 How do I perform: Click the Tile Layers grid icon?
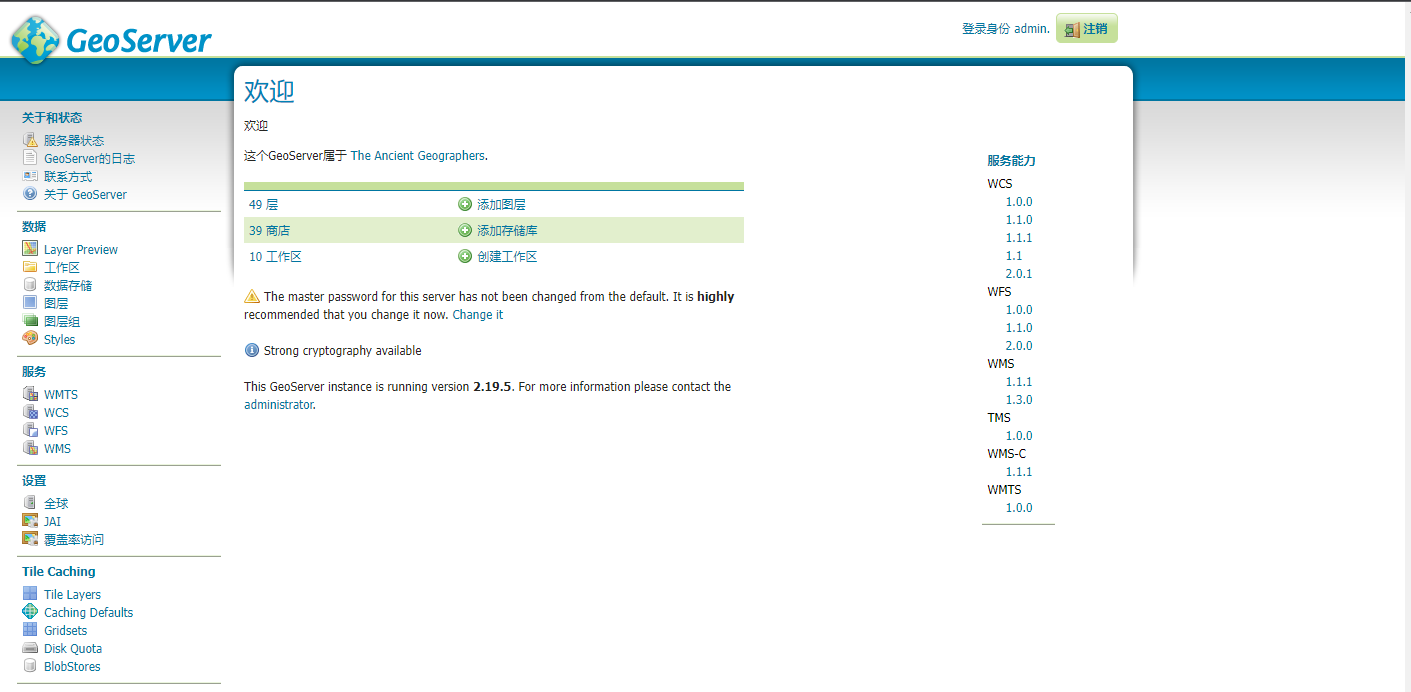click(x=30, y=594)
